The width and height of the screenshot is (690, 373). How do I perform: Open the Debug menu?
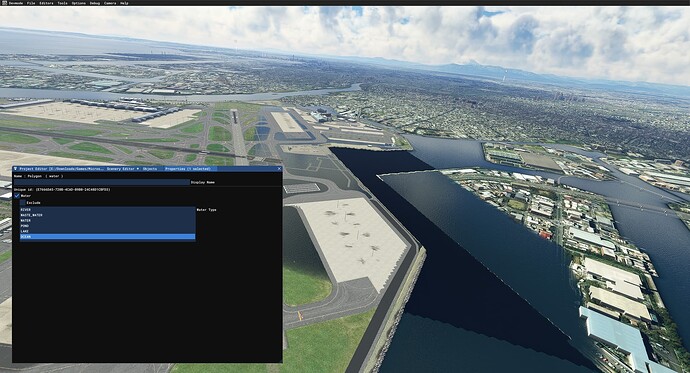(x=95, y=3)
